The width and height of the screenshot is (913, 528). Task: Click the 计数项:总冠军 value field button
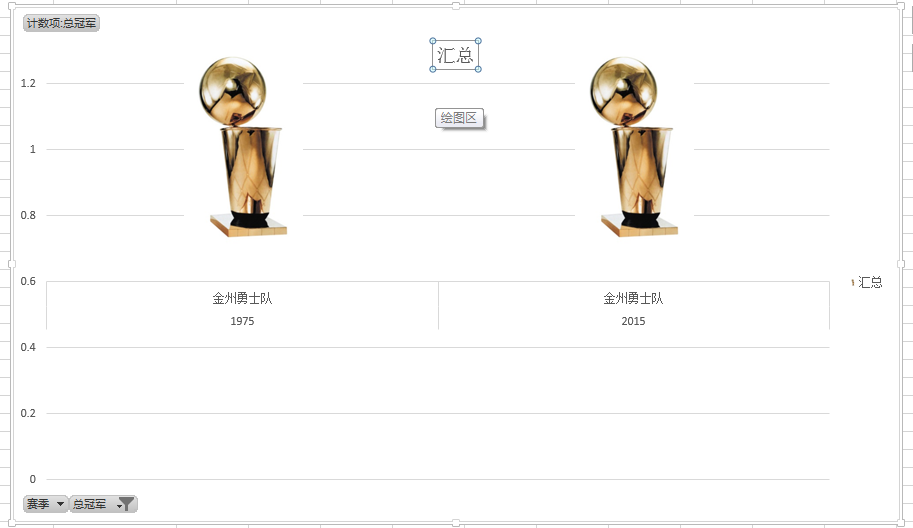tap(61, 23)
